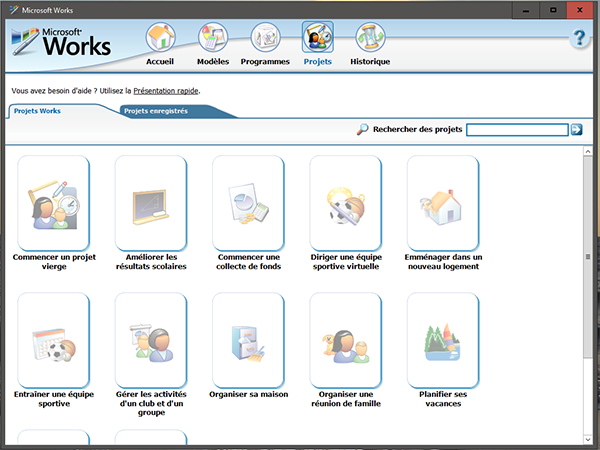Click the Projets label under icon

318,62
